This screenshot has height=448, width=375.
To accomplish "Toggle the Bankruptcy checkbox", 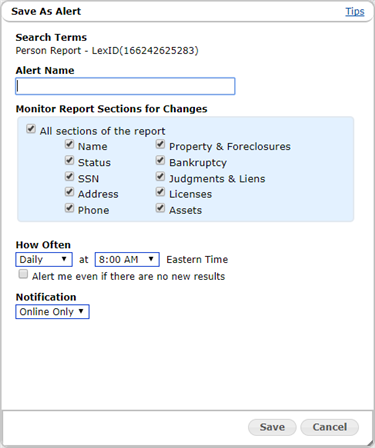I will click(160, 160).
